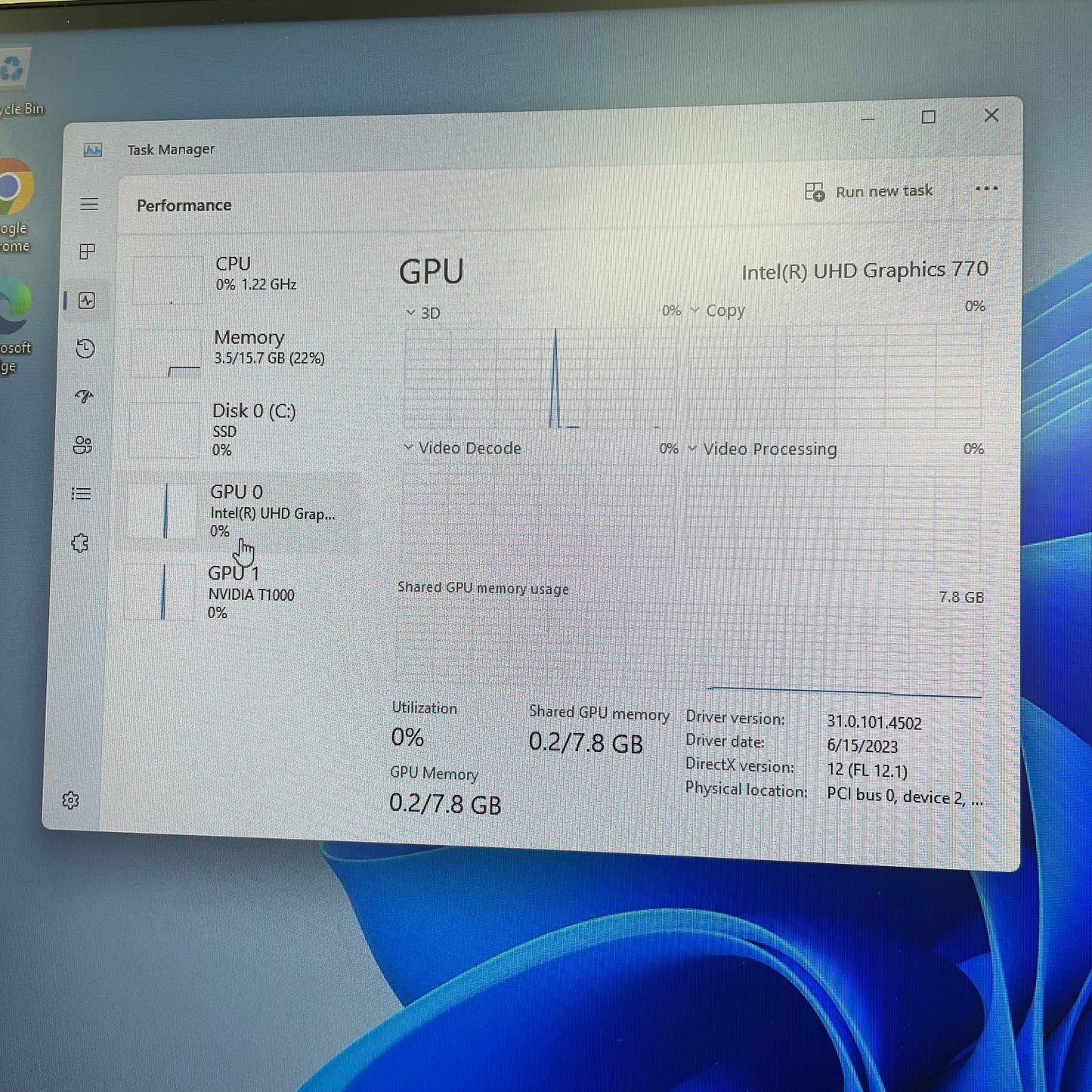Maximize the Task Manager window
This screenshot has height=1092, width=1092.
pos(929,117)
